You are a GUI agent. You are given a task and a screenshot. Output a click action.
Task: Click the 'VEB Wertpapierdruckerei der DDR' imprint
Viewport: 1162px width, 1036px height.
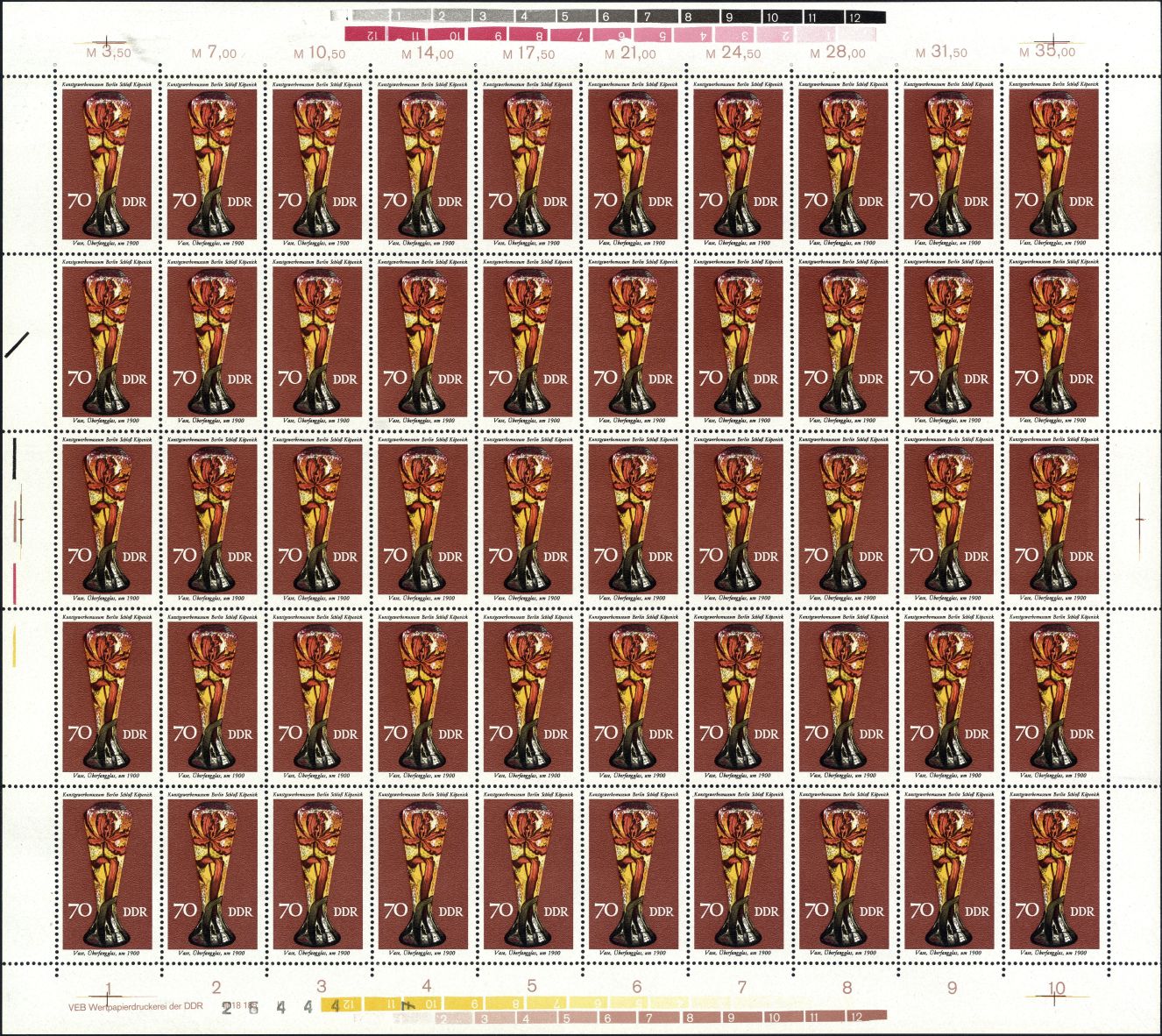tap(136, 1006)
